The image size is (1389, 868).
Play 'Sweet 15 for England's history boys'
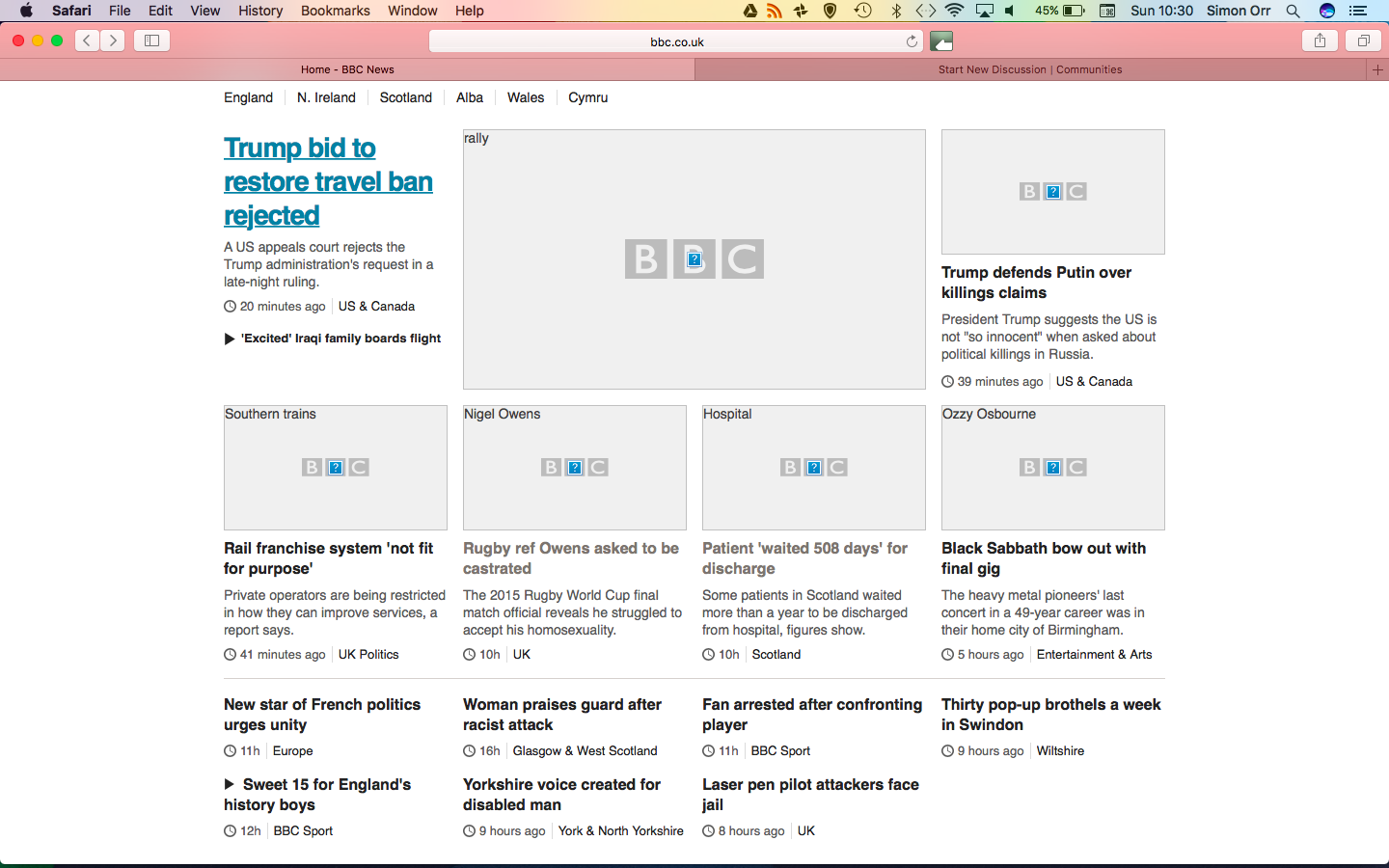coord(317,795)
